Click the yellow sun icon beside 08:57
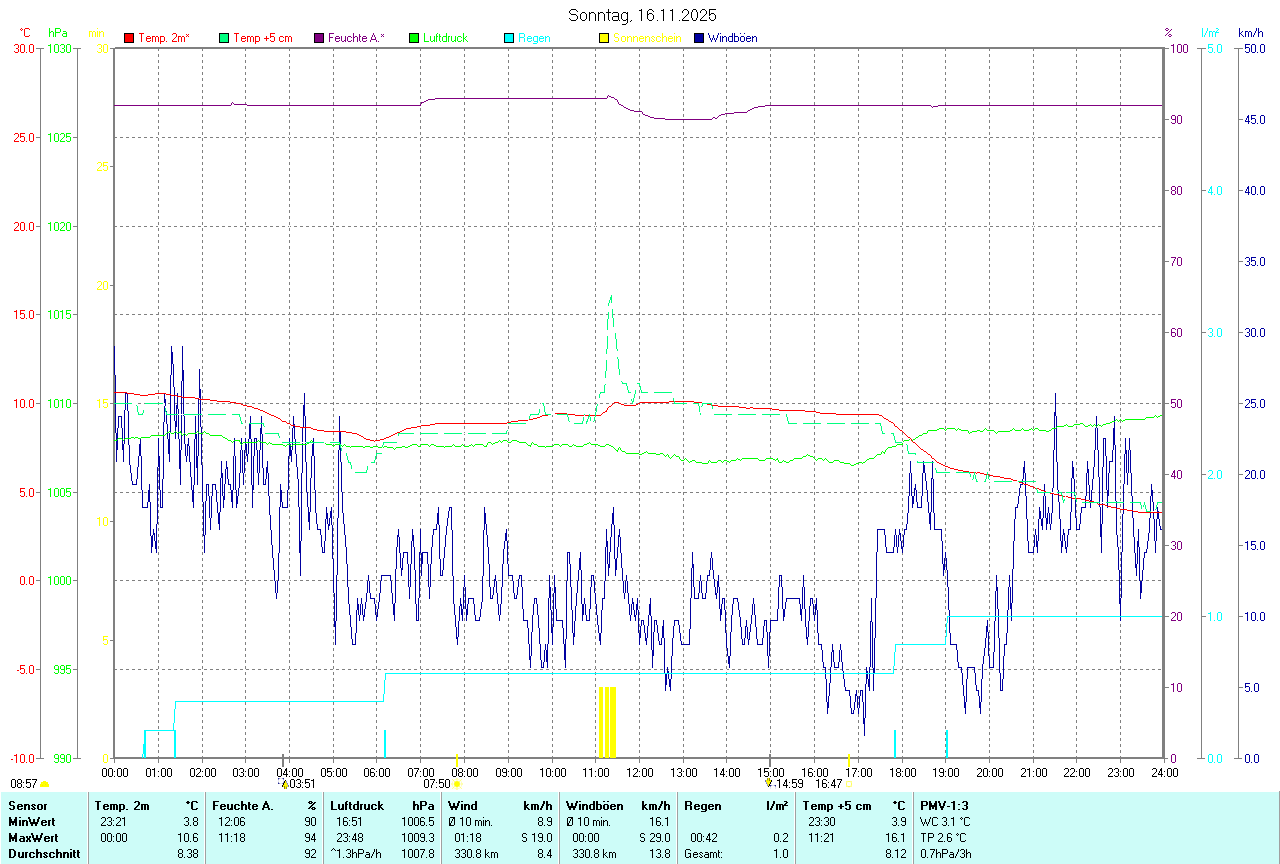This screenshot has height=864, width=1280. (x=44, y=785)
